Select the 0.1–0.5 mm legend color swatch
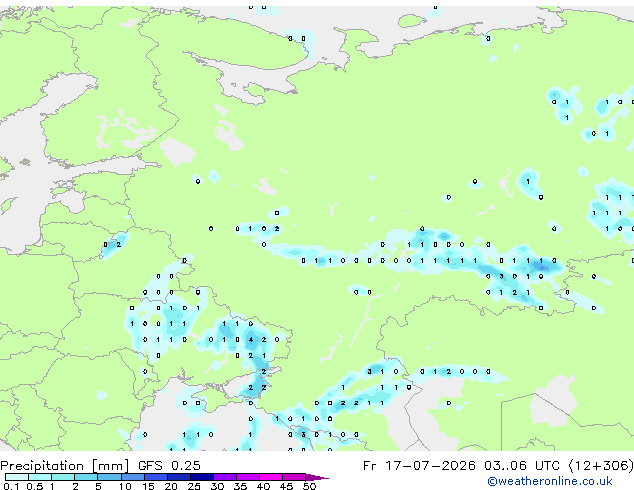This screenshot has width=634, height=490. coord(17,477)
